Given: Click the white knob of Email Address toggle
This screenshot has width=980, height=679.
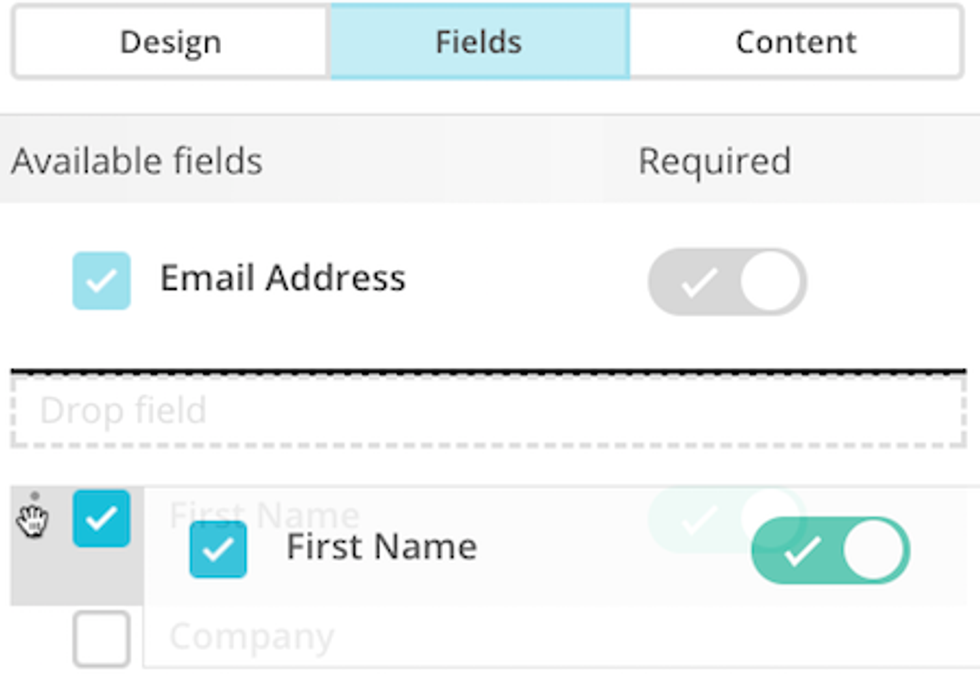Looking at the screenshot, I should click(x=772, y=282).
